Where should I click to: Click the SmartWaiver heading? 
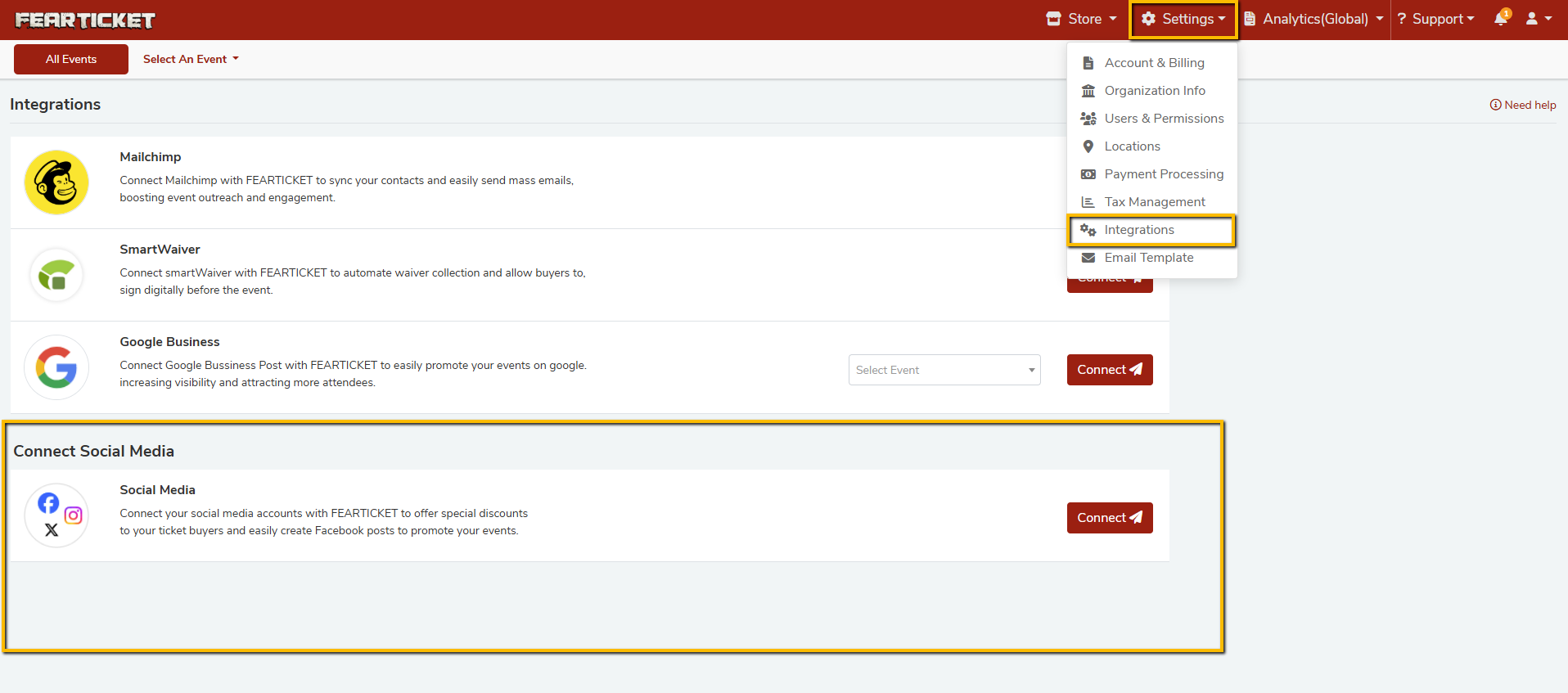tap(160, 250)
